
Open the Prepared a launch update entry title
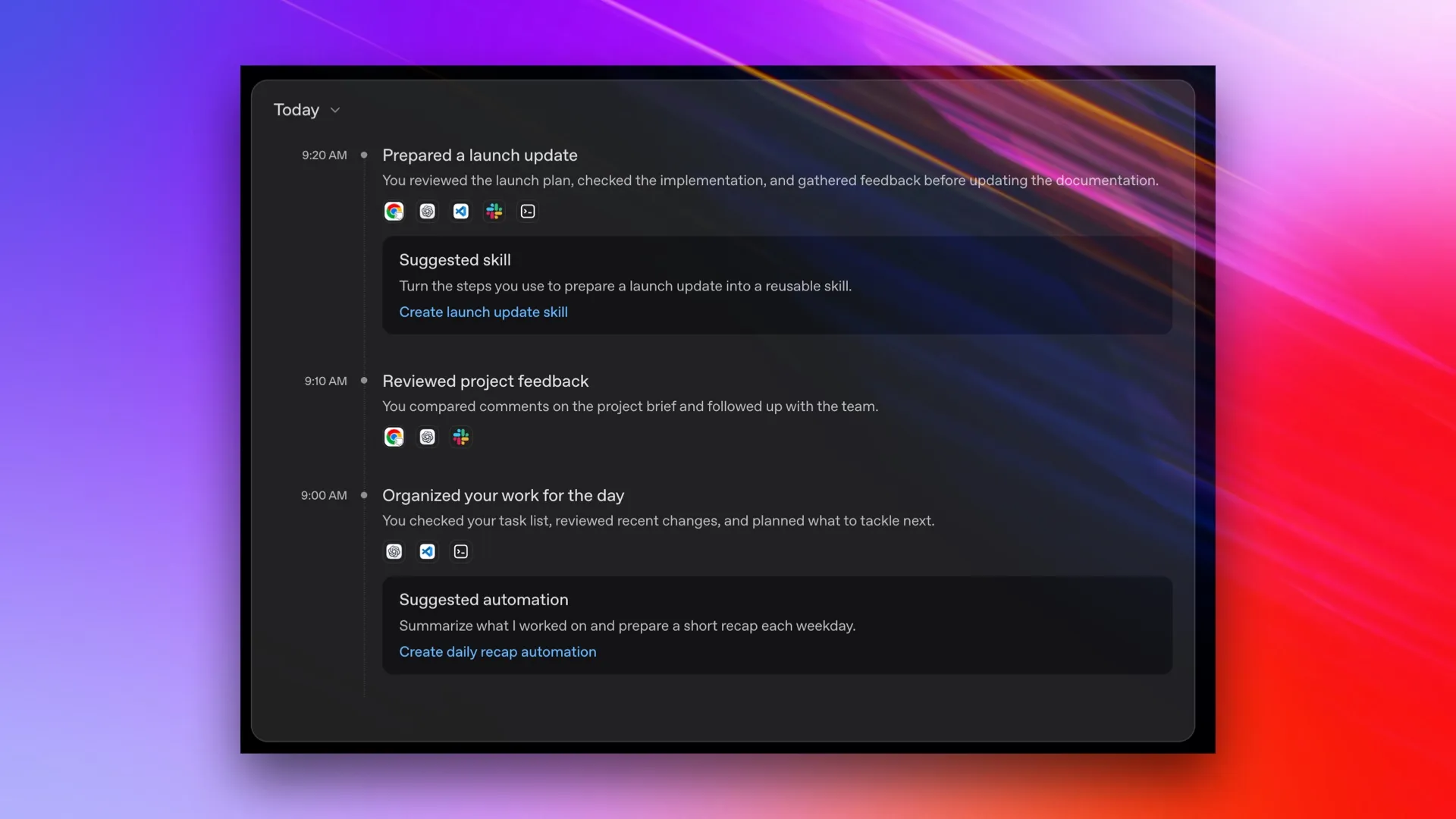pyautogui.click(x=480, y=155)
